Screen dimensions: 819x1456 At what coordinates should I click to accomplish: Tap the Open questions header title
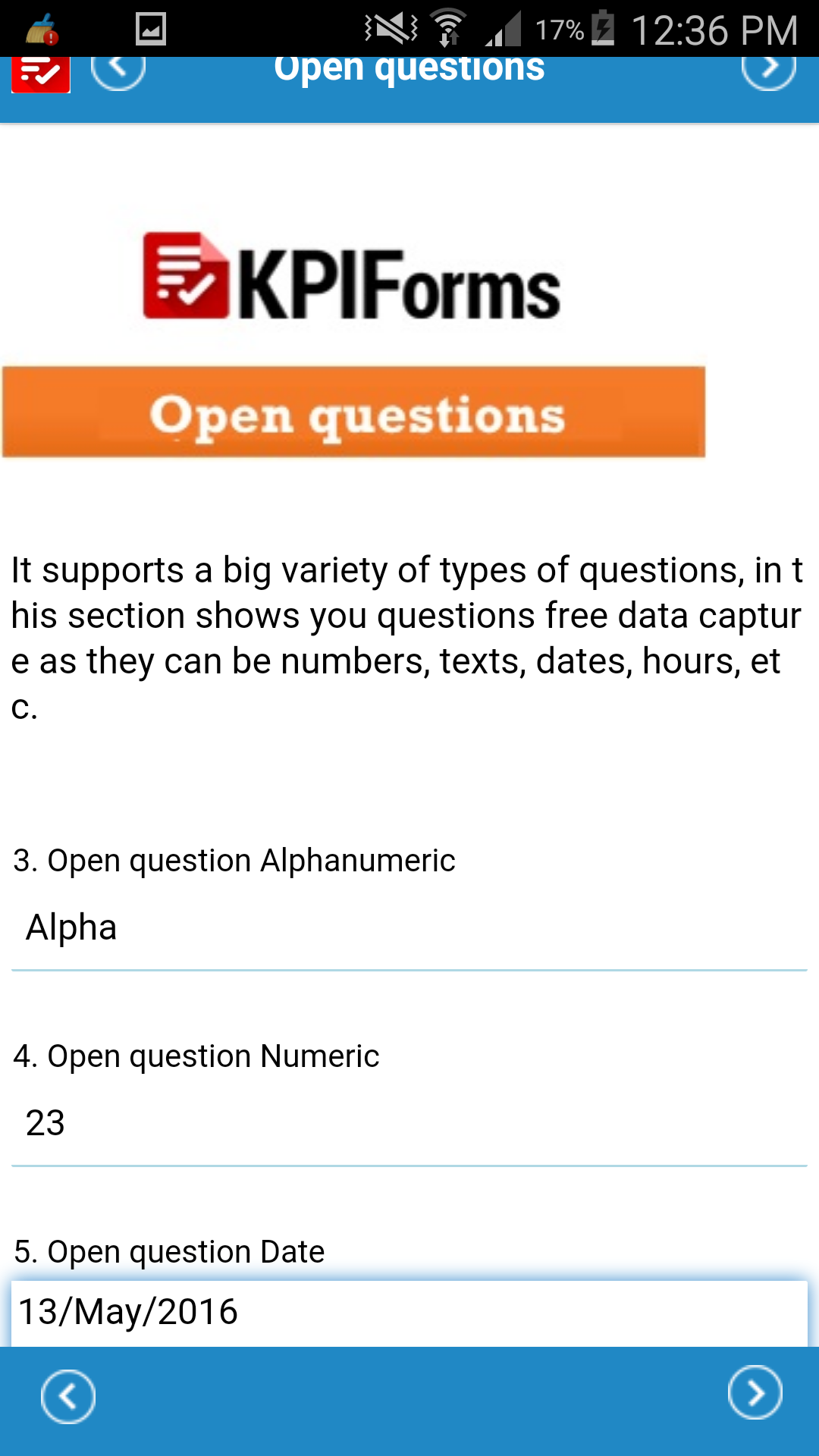(409, 70)
